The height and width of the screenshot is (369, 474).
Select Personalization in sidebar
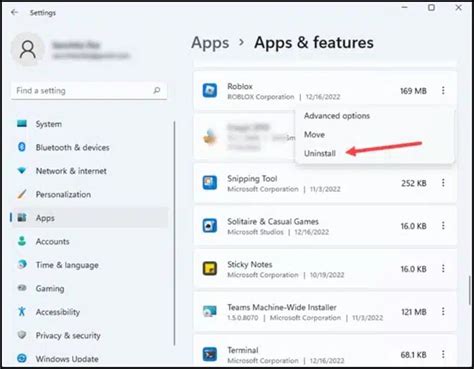[x=63, y=194]
